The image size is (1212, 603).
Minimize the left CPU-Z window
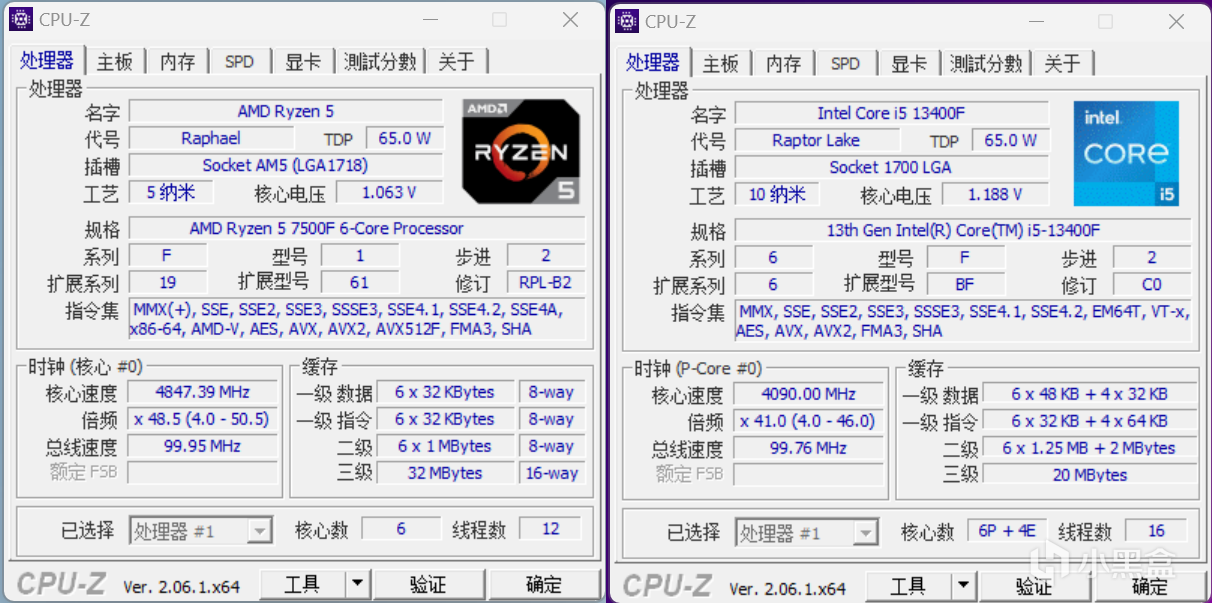tap(430, 20)
